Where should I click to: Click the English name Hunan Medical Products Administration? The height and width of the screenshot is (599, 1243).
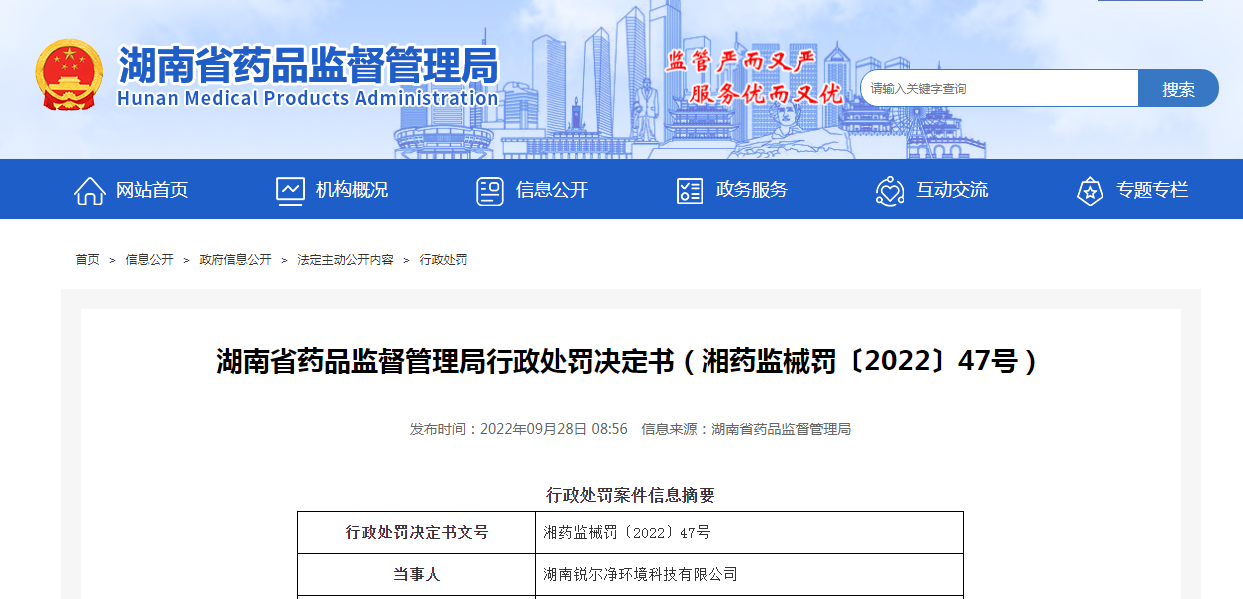pos(307,98)
